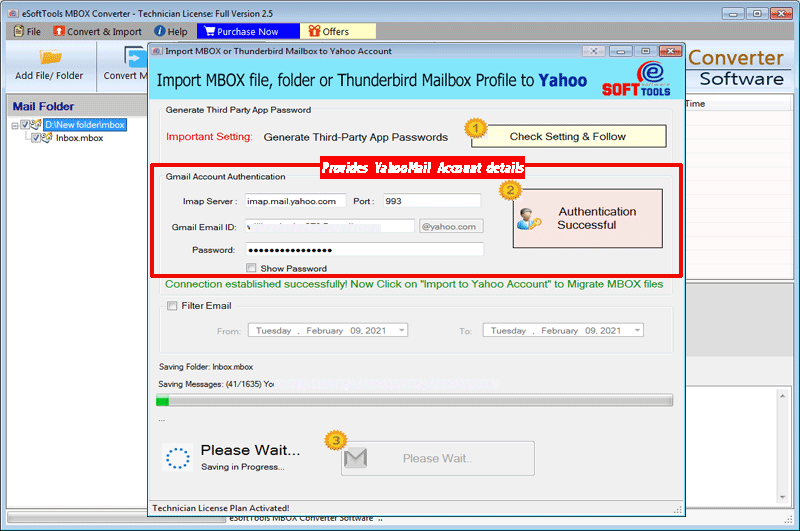
Task: Click the text Saving Folder: Inbox.mbox
Action: click(206, 367)
